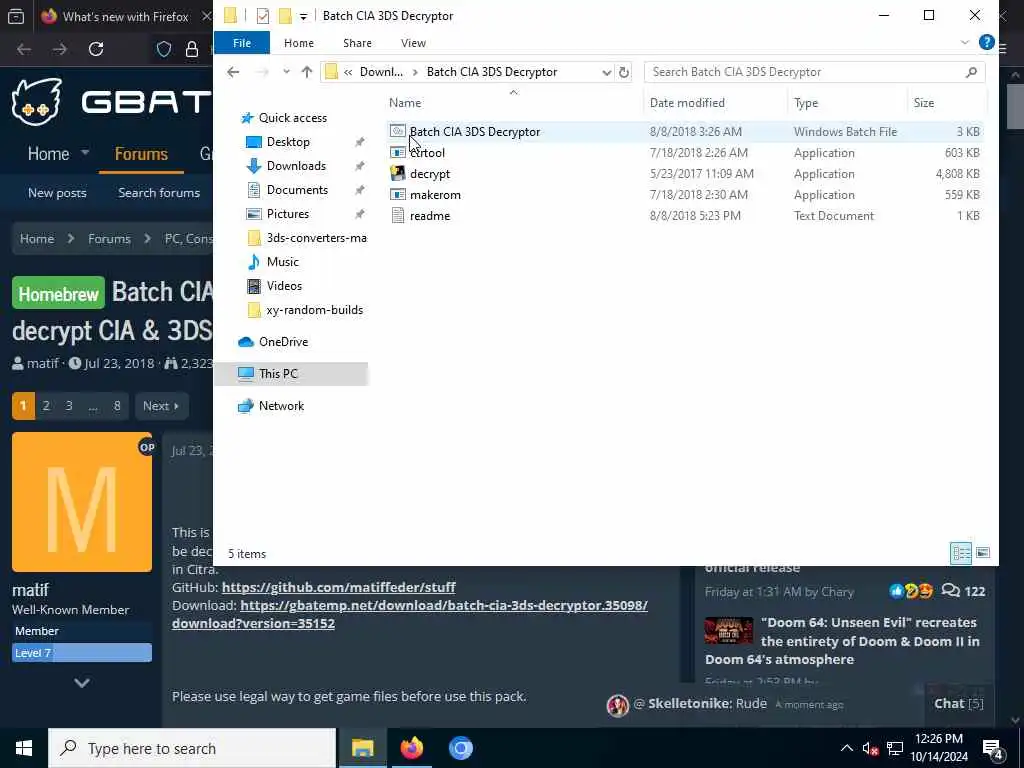Expand matif user info chevron
The width and height of the screenshot is (1024, 768).
[82, 682]
